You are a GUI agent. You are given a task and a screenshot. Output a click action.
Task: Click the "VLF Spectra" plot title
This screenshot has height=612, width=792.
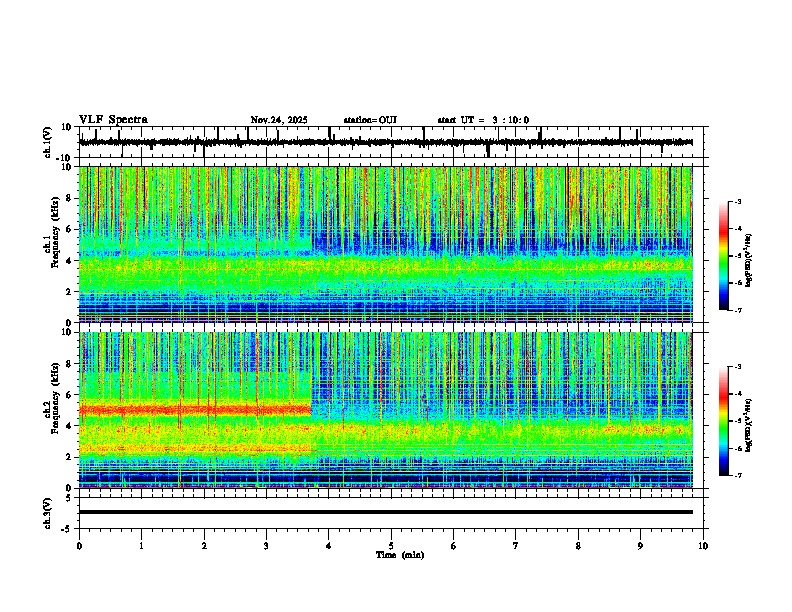click(x=113, y=120)
